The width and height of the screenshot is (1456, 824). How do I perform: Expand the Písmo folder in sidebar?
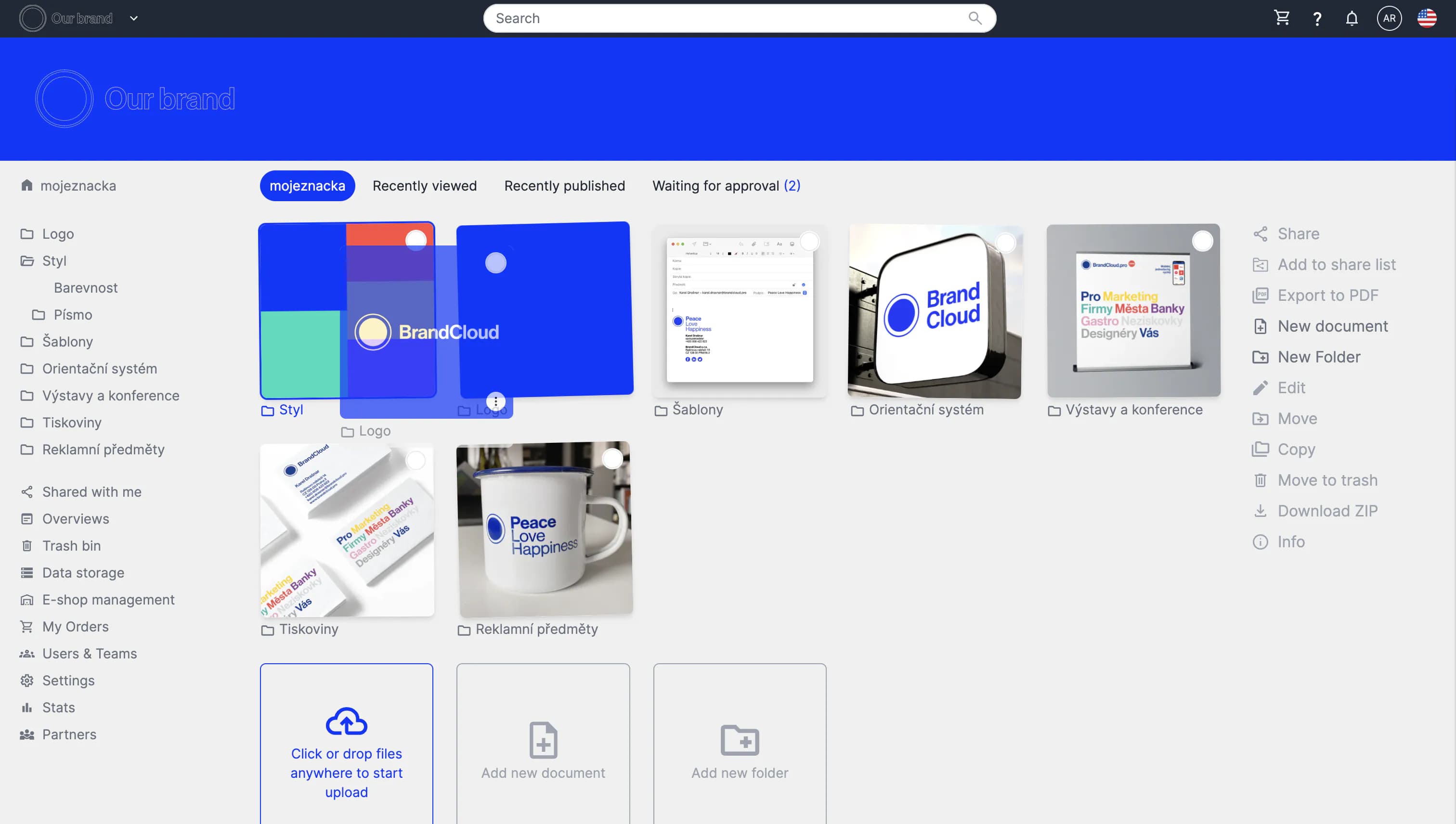pyautogui.click(x=39, y=315)
